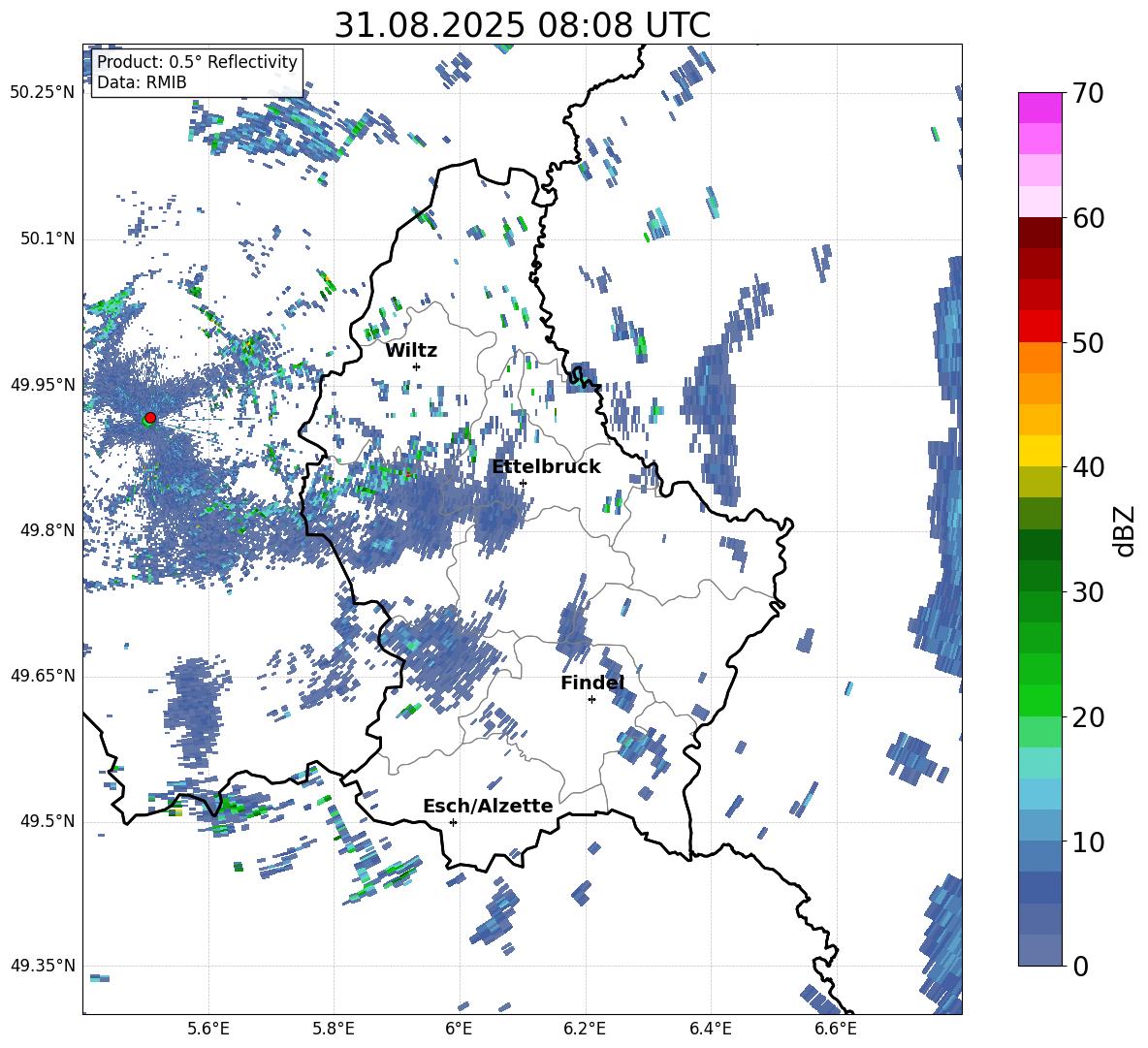Click the 50.1°N latitude label
The image size is (1148, 1048).
click(x=47, y=238)
